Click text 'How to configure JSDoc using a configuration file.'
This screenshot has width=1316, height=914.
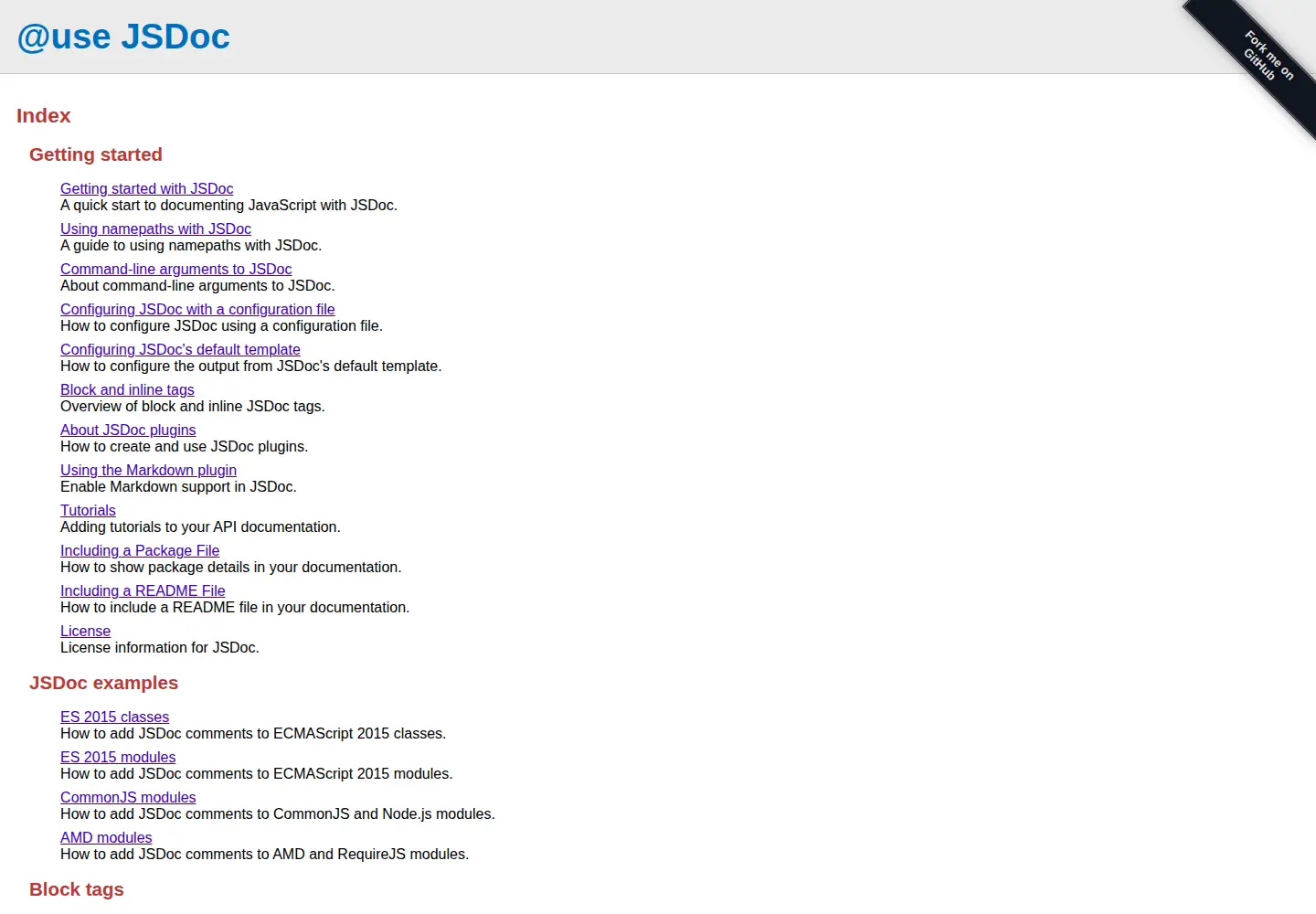221,325
